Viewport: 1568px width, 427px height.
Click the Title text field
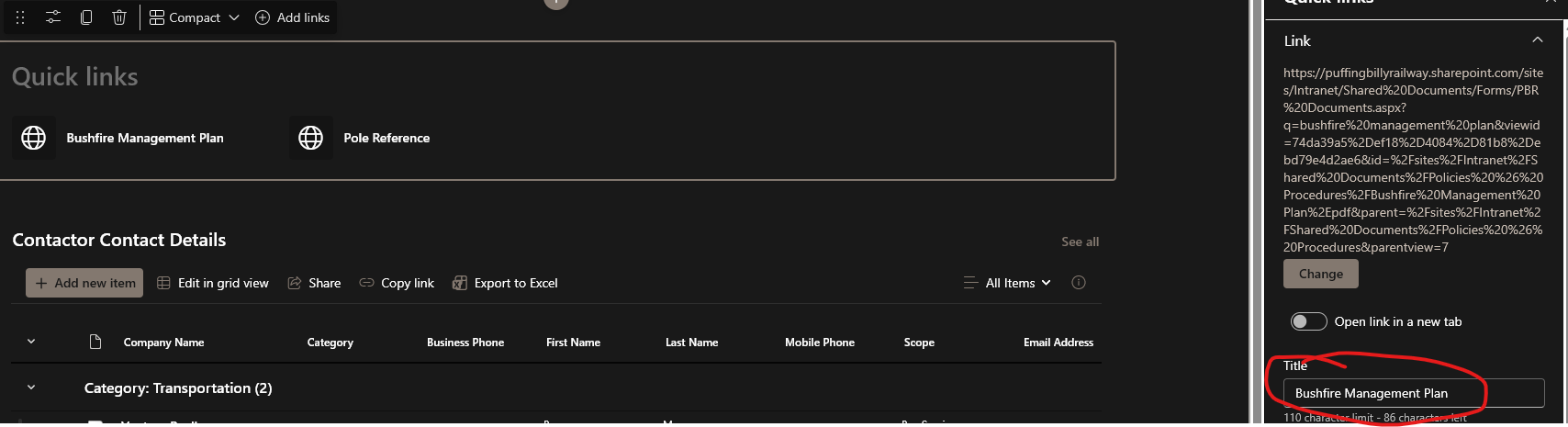[x=1413, y=393]
